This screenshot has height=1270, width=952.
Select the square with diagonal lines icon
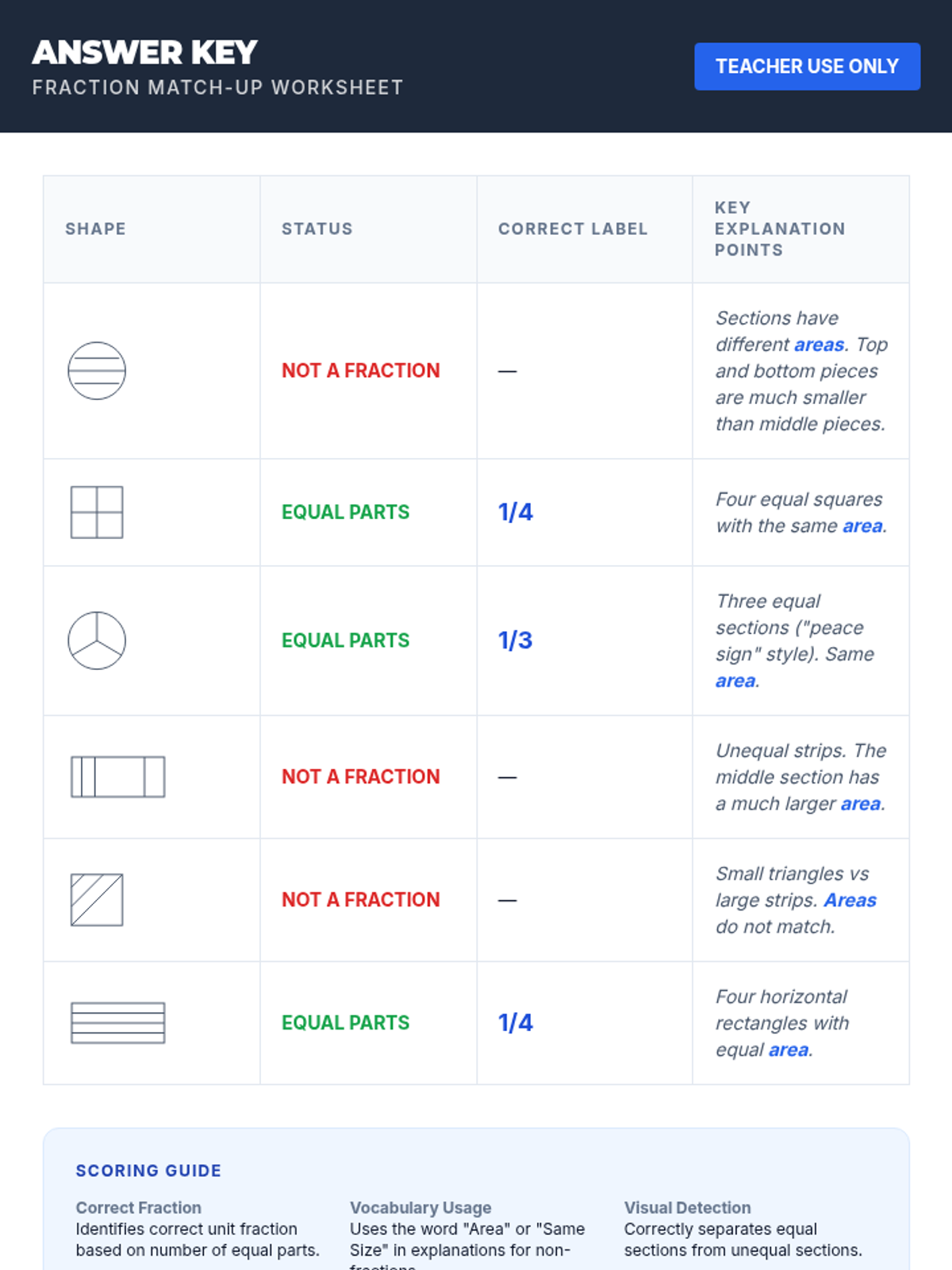coord(97,900)
